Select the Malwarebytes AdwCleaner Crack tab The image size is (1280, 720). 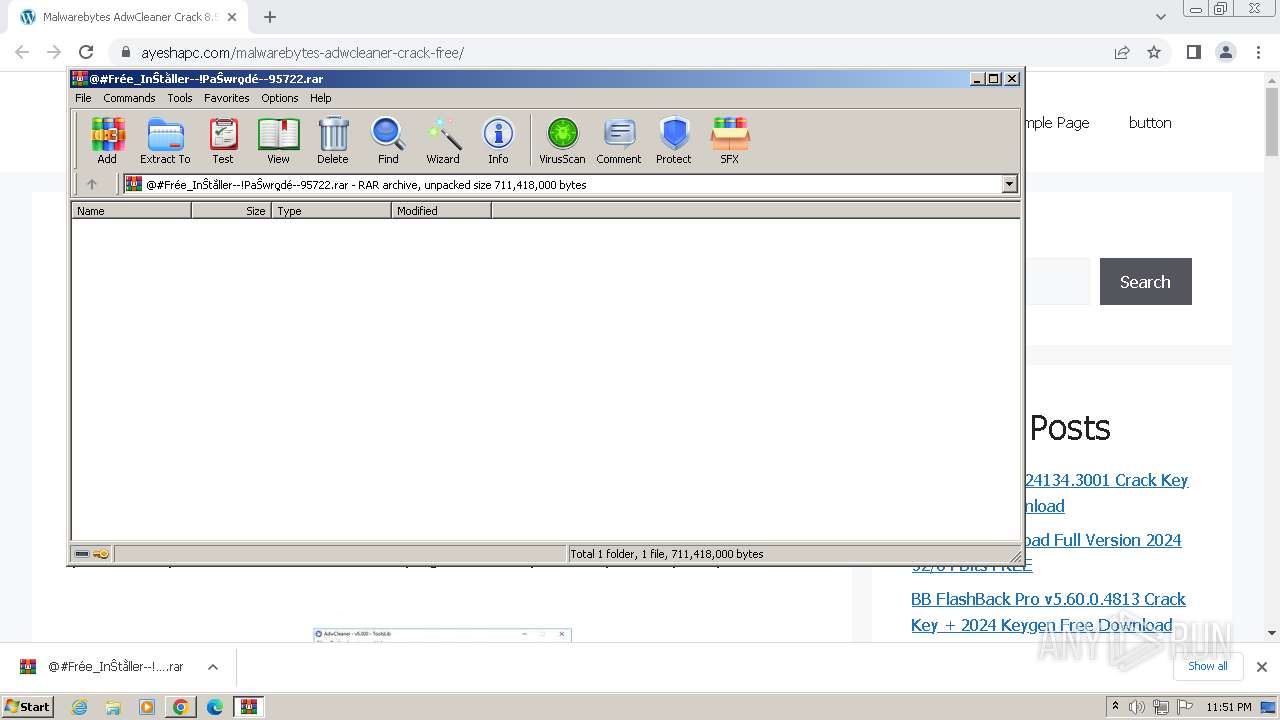point(126,17)
